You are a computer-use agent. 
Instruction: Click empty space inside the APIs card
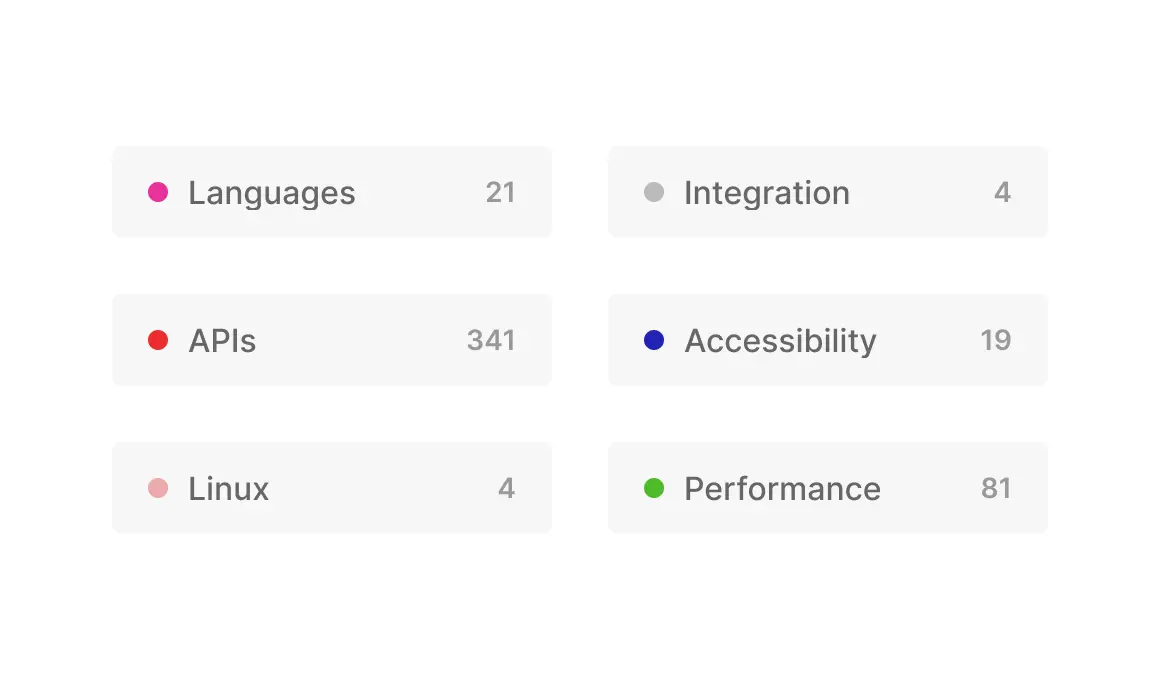360,340
